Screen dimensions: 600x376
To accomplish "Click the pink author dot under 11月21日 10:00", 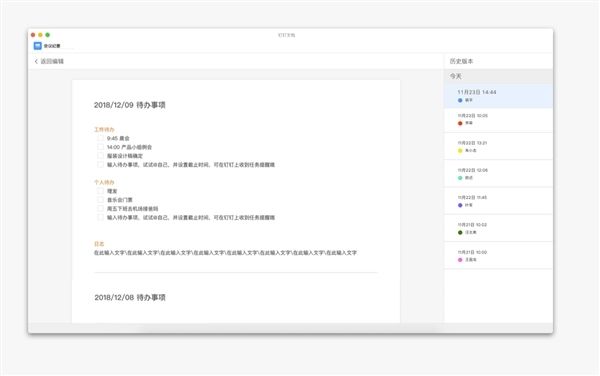I will pos(460,260).
